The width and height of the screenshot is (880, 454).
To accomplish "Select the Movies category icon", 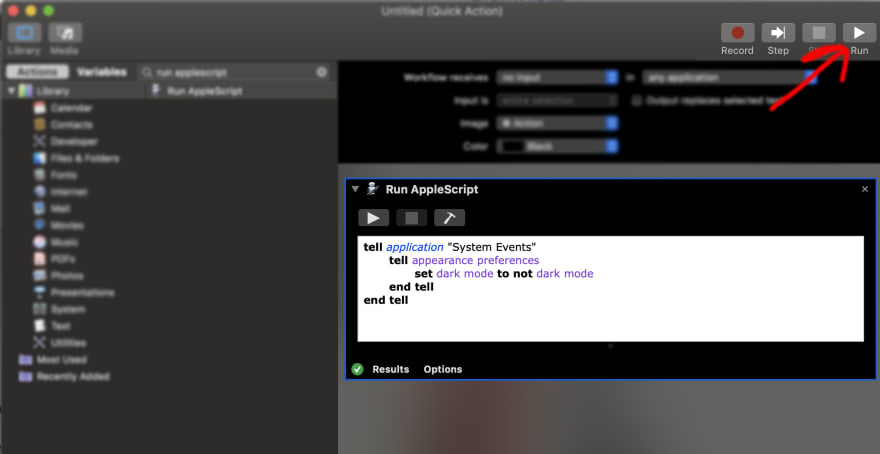I will tap(39, 225).
